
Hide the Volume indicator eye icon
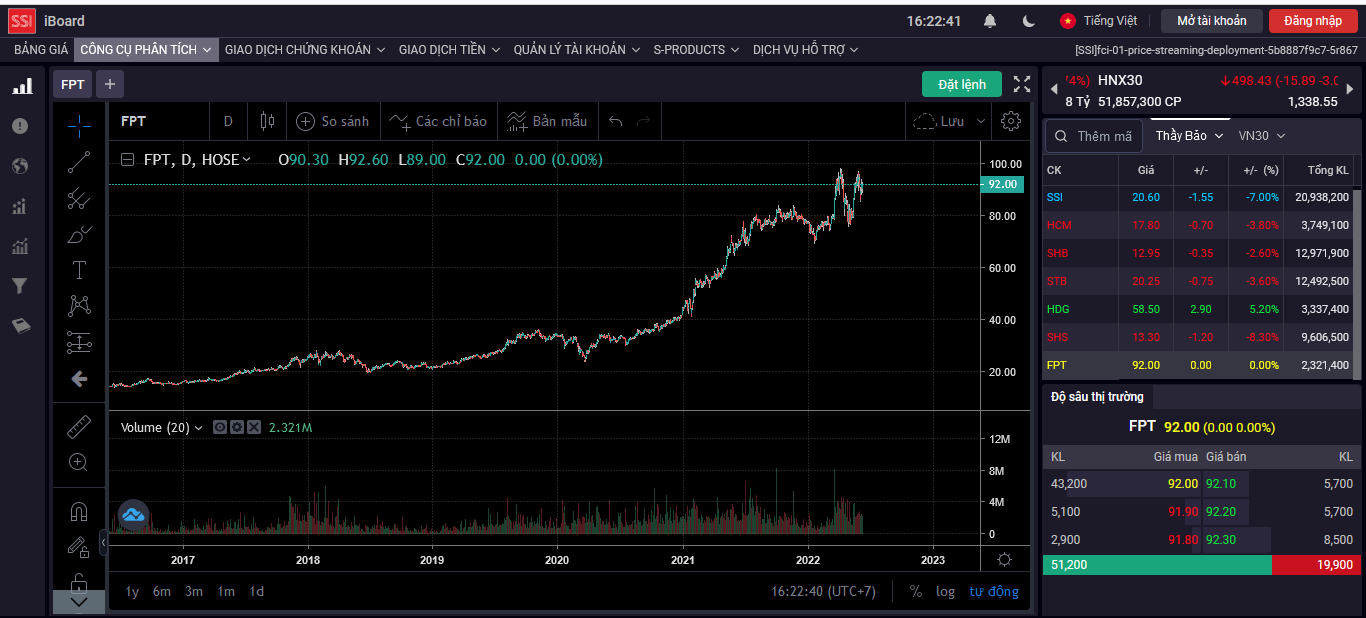[220, 427]
